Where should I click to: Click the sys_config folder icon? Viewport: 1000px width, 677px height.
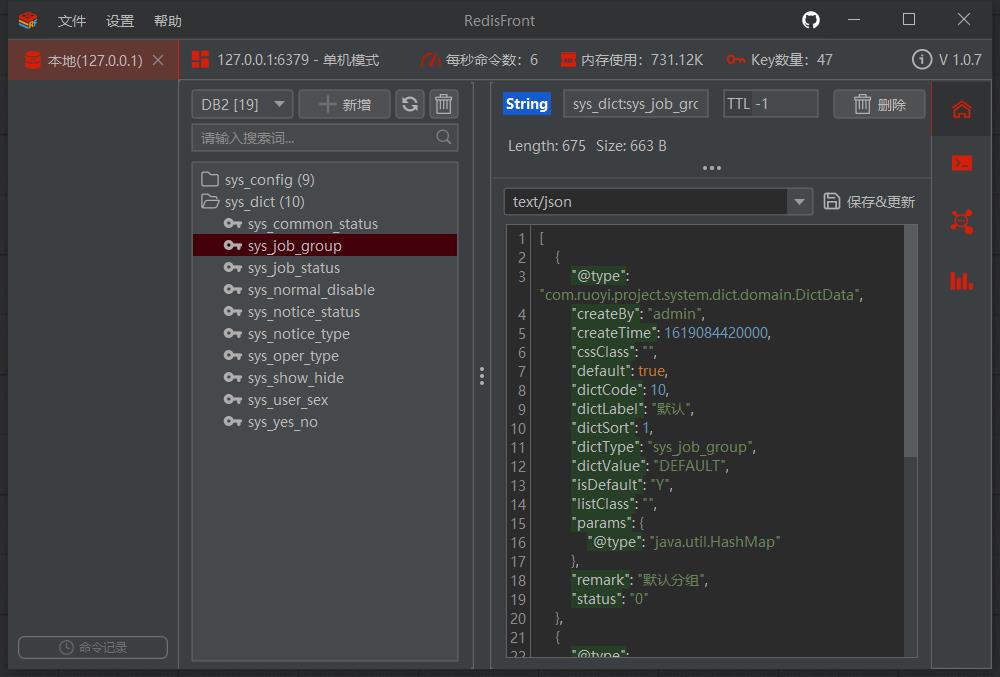pyautogui.click(x=210, y=179)
